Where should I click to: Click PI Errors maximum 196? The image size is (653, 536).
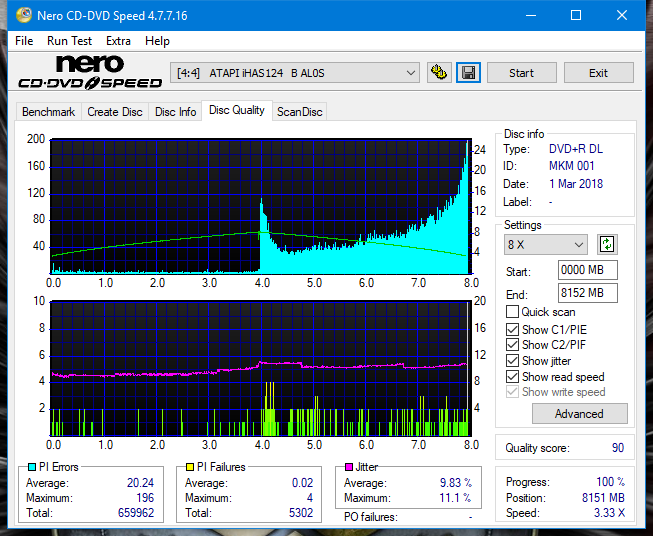tap(145, 497)
